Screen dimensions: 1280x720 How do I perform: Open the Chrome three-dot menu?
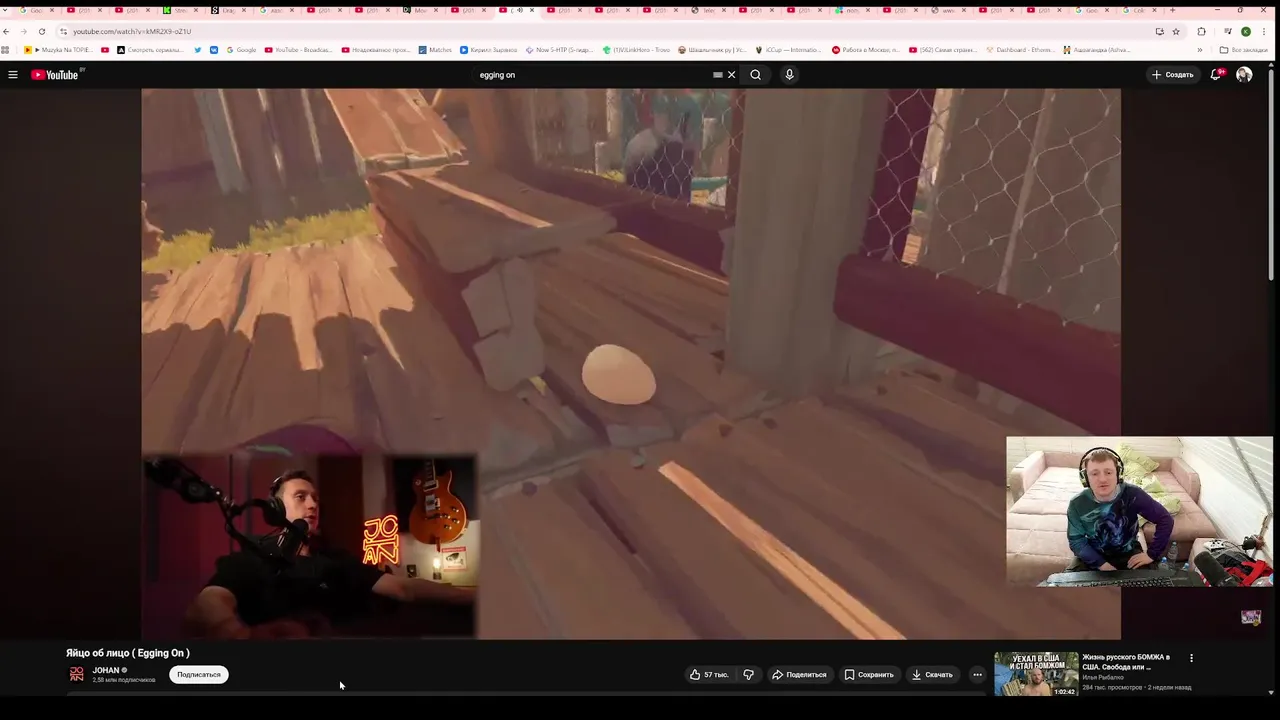point(1265,31)
